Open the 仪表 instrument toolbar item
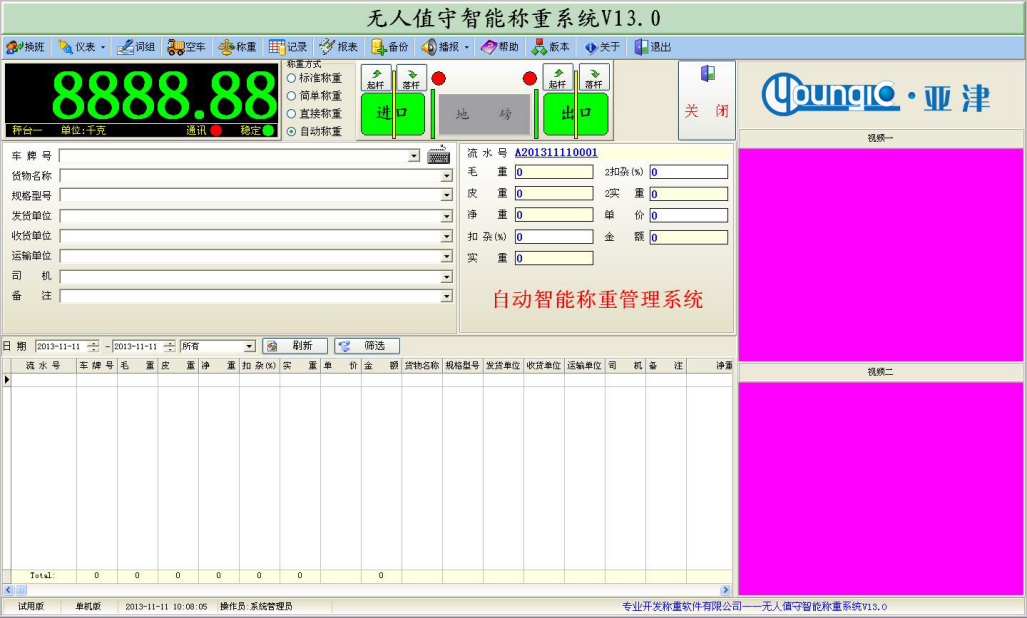Screen dimensions: 1027x618 pos(77,47)
